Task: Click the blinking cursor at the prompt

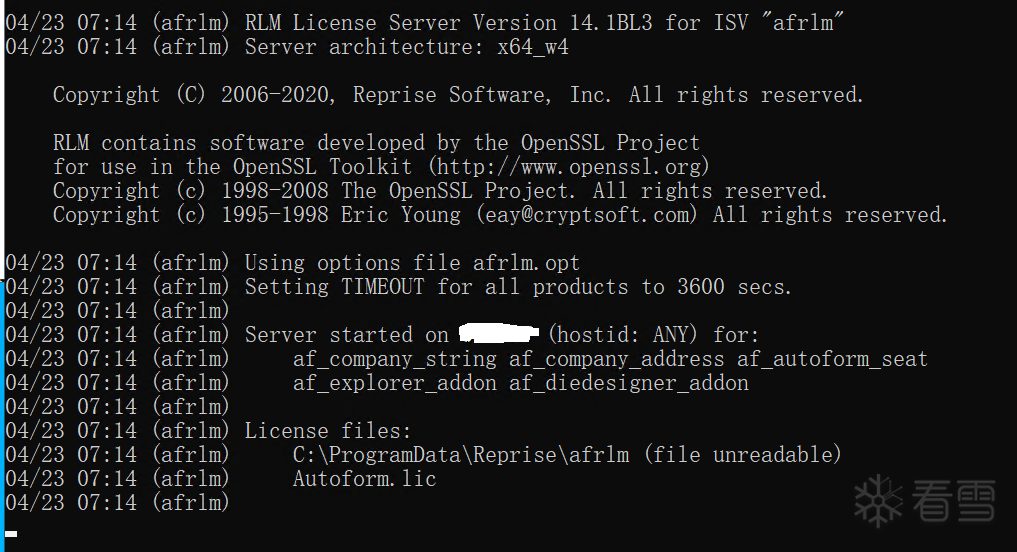Action: coord(11,533)
